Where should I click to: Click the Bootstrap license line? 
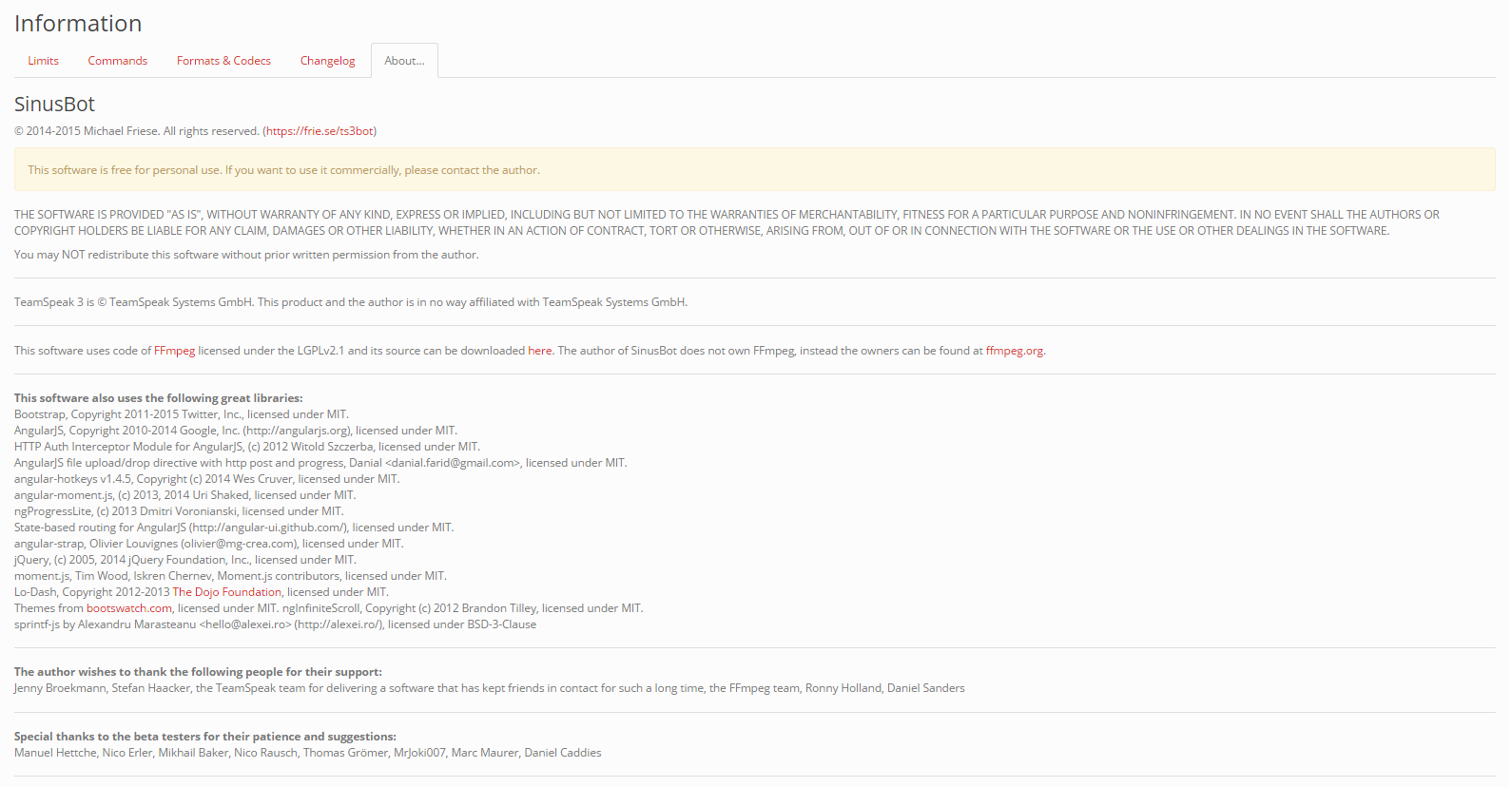pos(182,414)
